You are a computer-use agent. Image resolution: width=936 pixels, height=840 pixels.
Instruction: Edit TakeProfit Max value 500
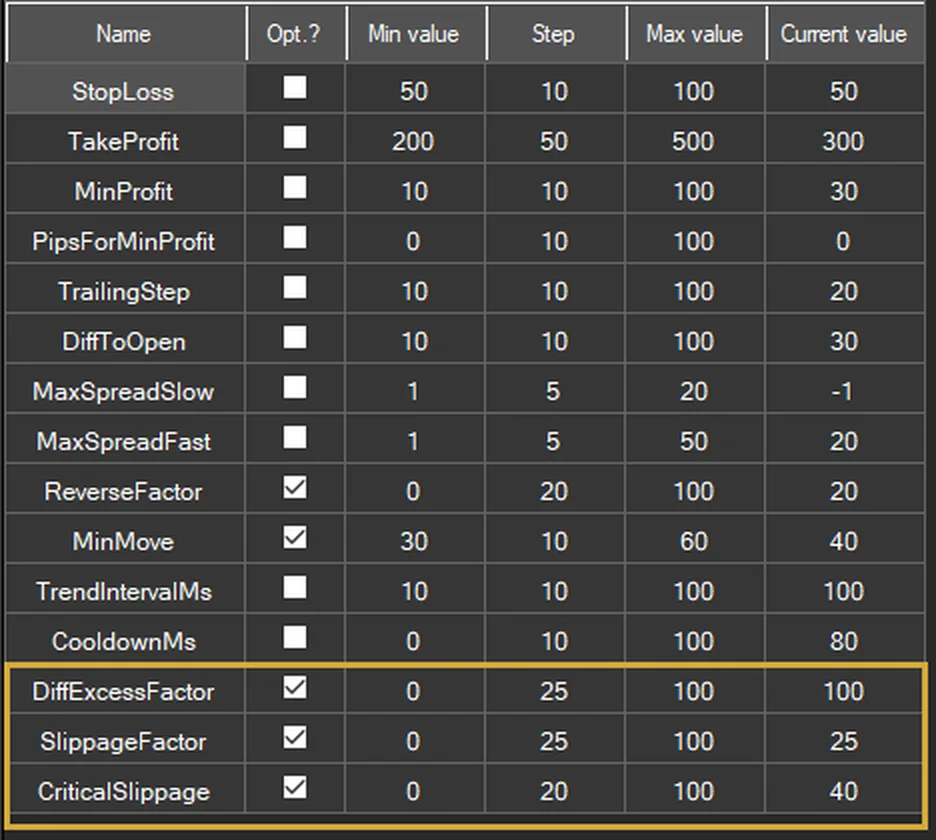695,139
